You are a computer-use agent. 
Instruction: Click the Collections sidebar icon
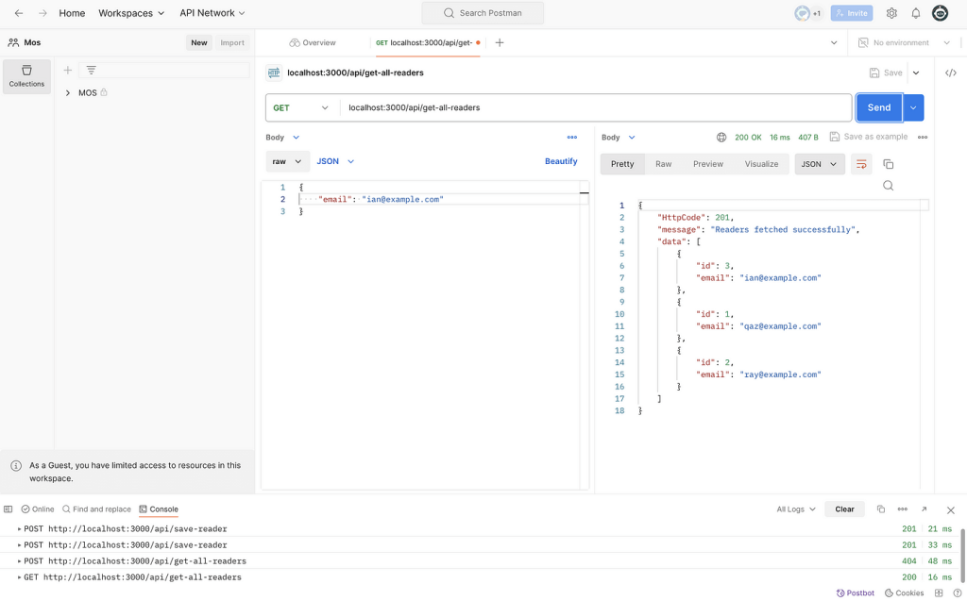[27, 76]
